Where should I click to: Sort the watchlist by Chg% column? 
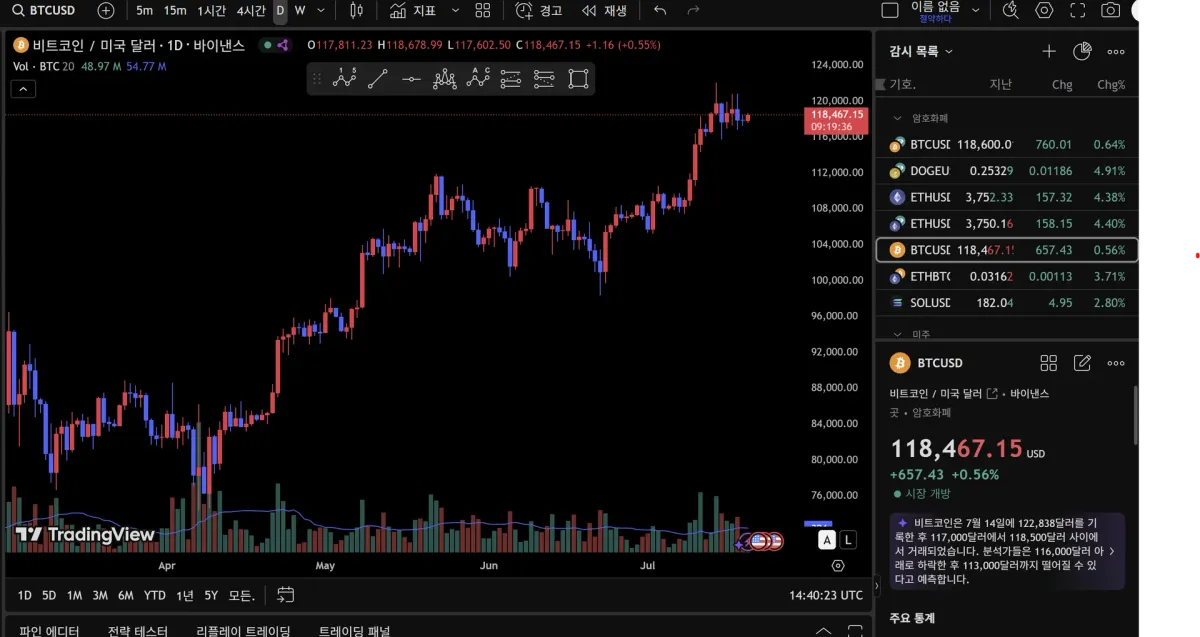pos(1111,85)
